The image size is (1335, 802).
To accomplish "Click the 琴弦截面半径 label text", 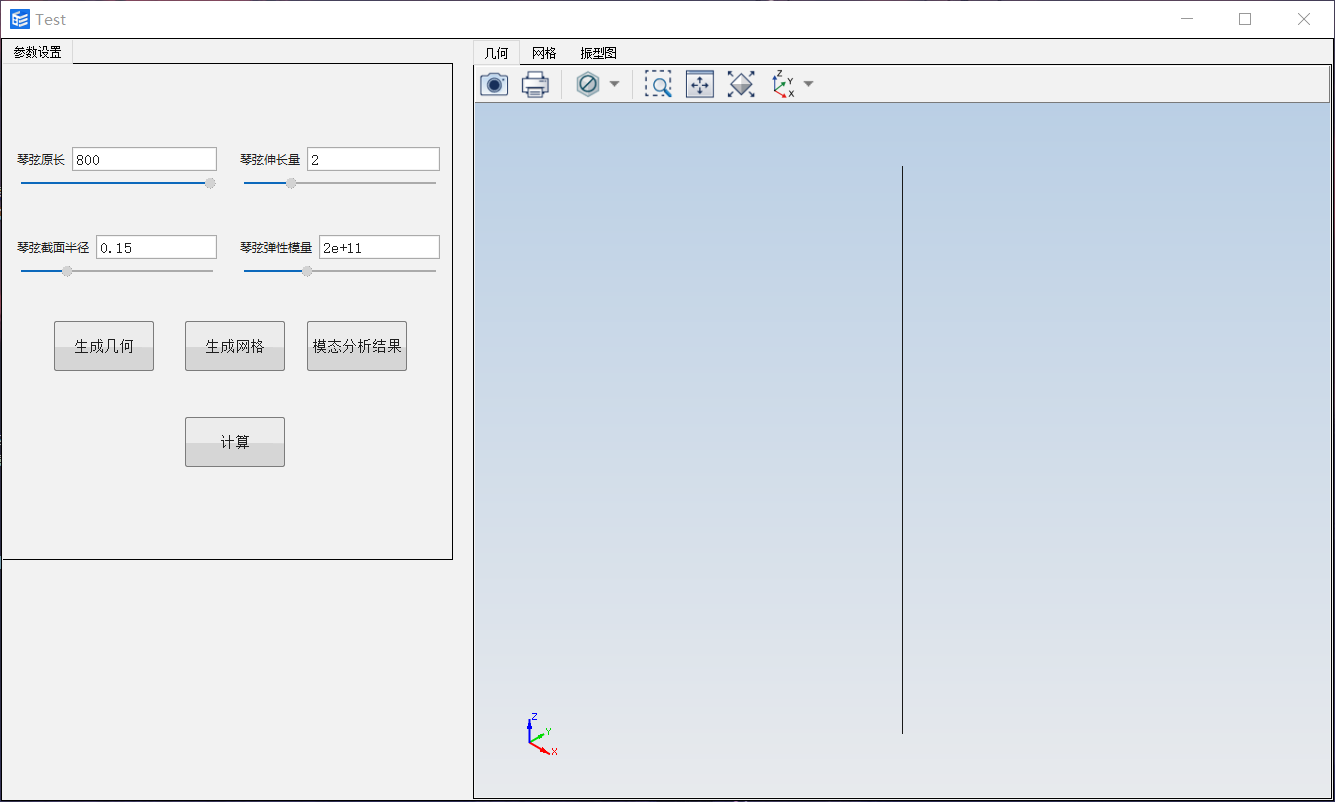I will (x=53, y=247).
